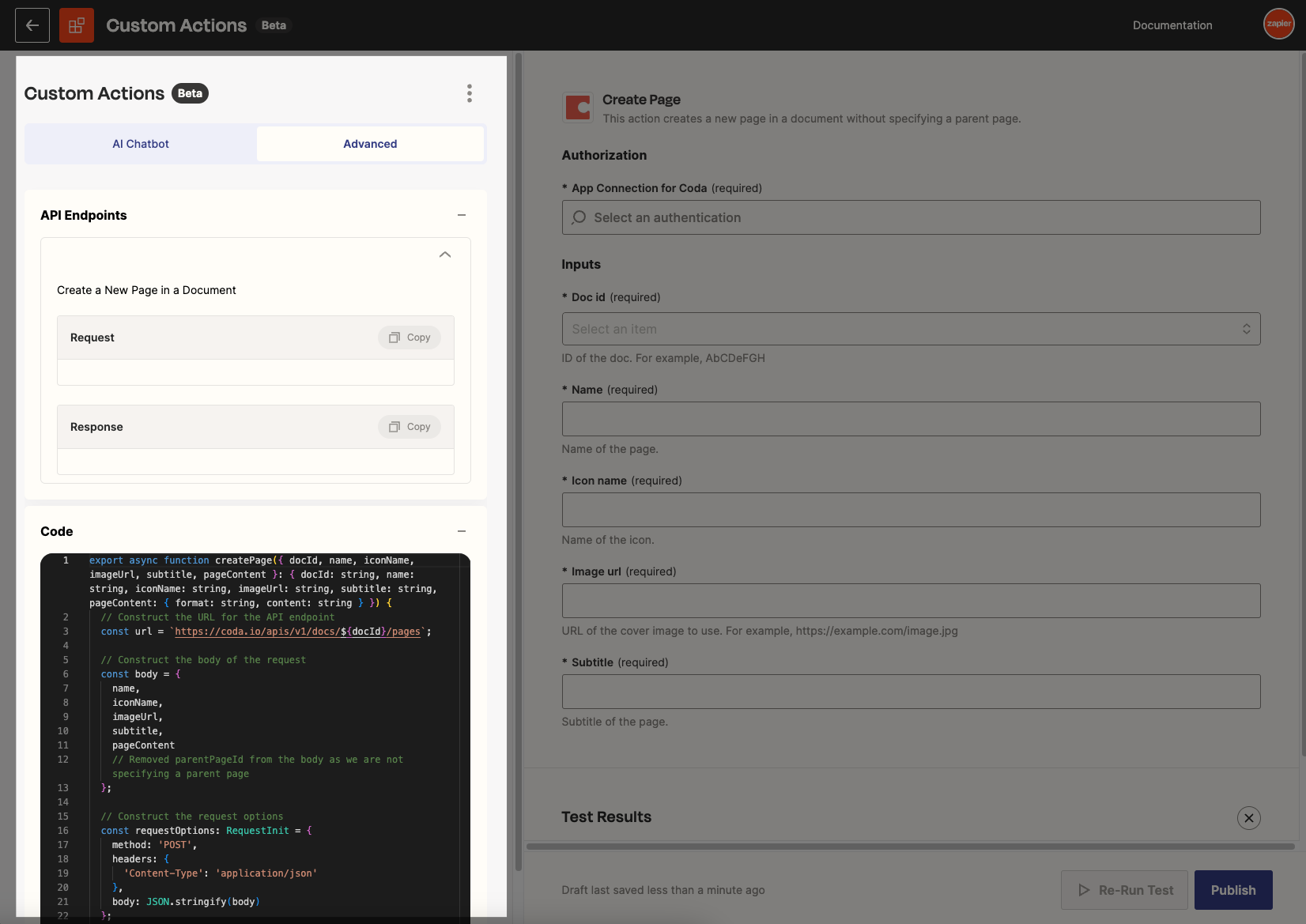Click code line 'const body = {'
The height and width of the screenshot is (924, 1306).
[x=141, y=674]
